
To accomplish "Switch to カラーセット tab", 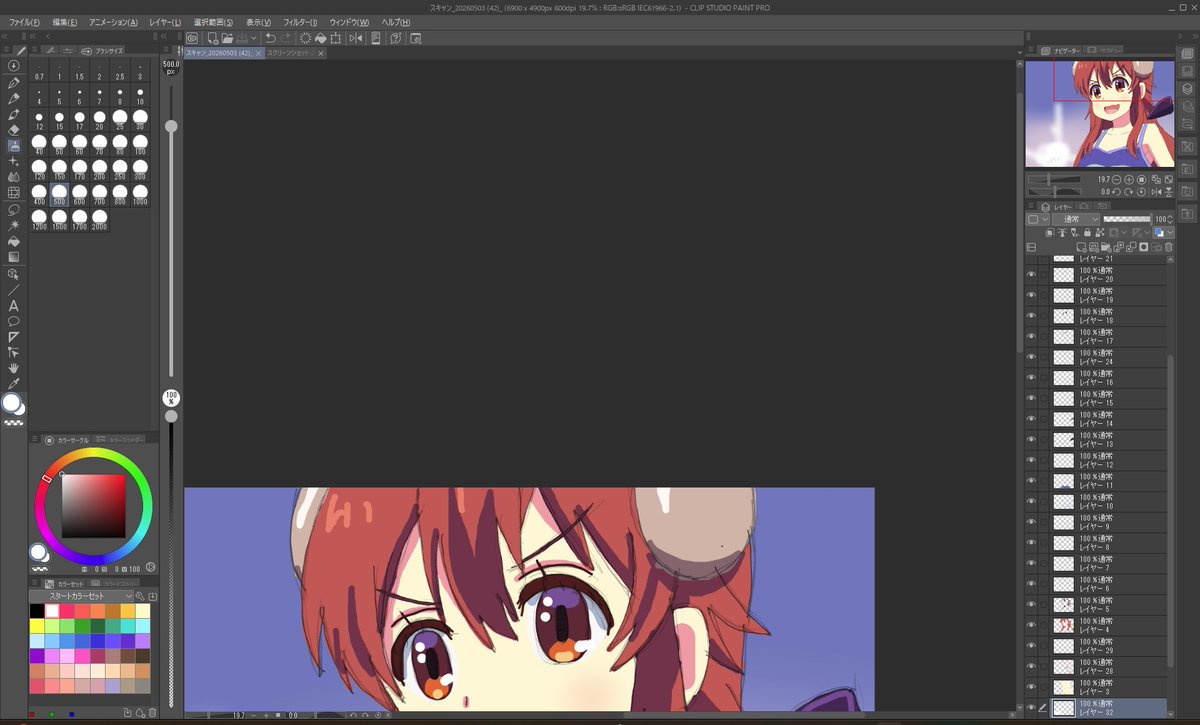I will (x=66, y=582).
